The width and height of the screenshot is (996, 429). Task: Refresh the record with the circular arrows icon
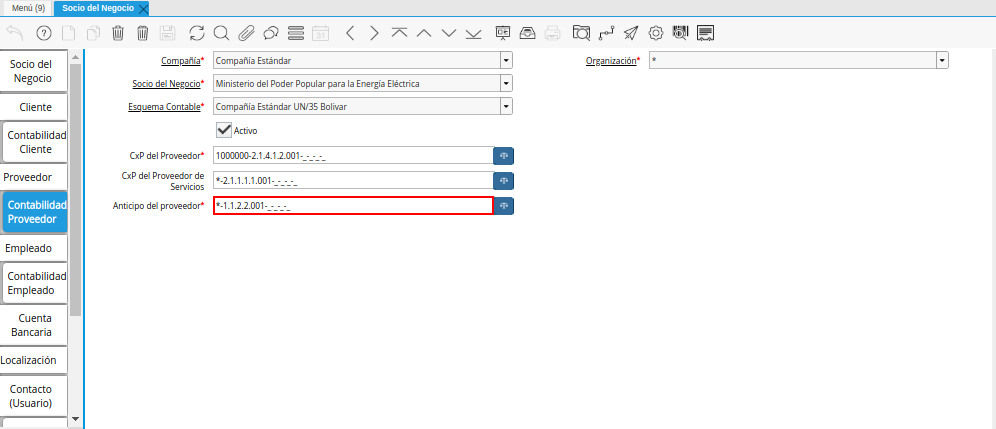click(197, 33)
